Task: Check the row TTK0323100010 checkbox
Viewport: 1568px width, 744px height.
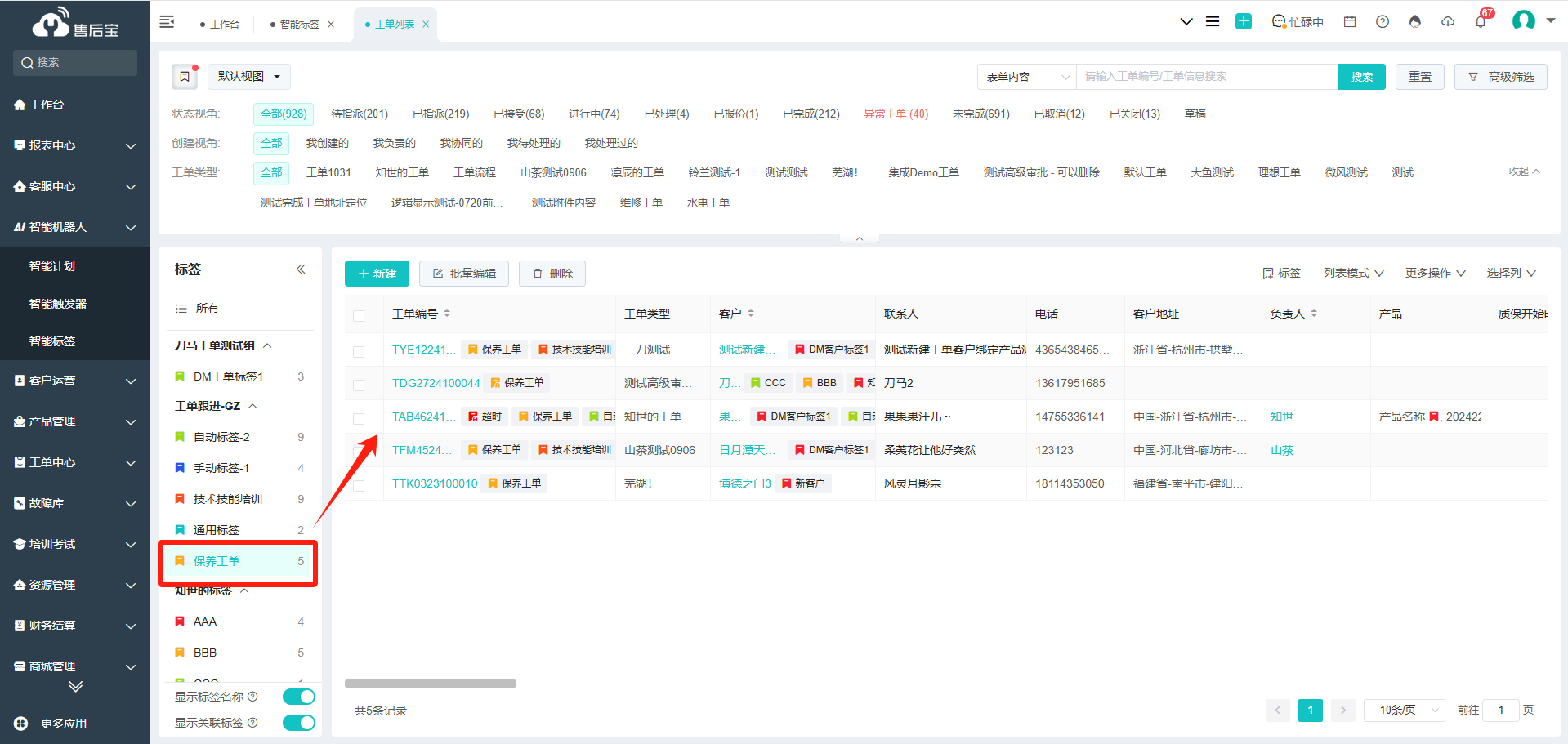Action: (359, 485)
